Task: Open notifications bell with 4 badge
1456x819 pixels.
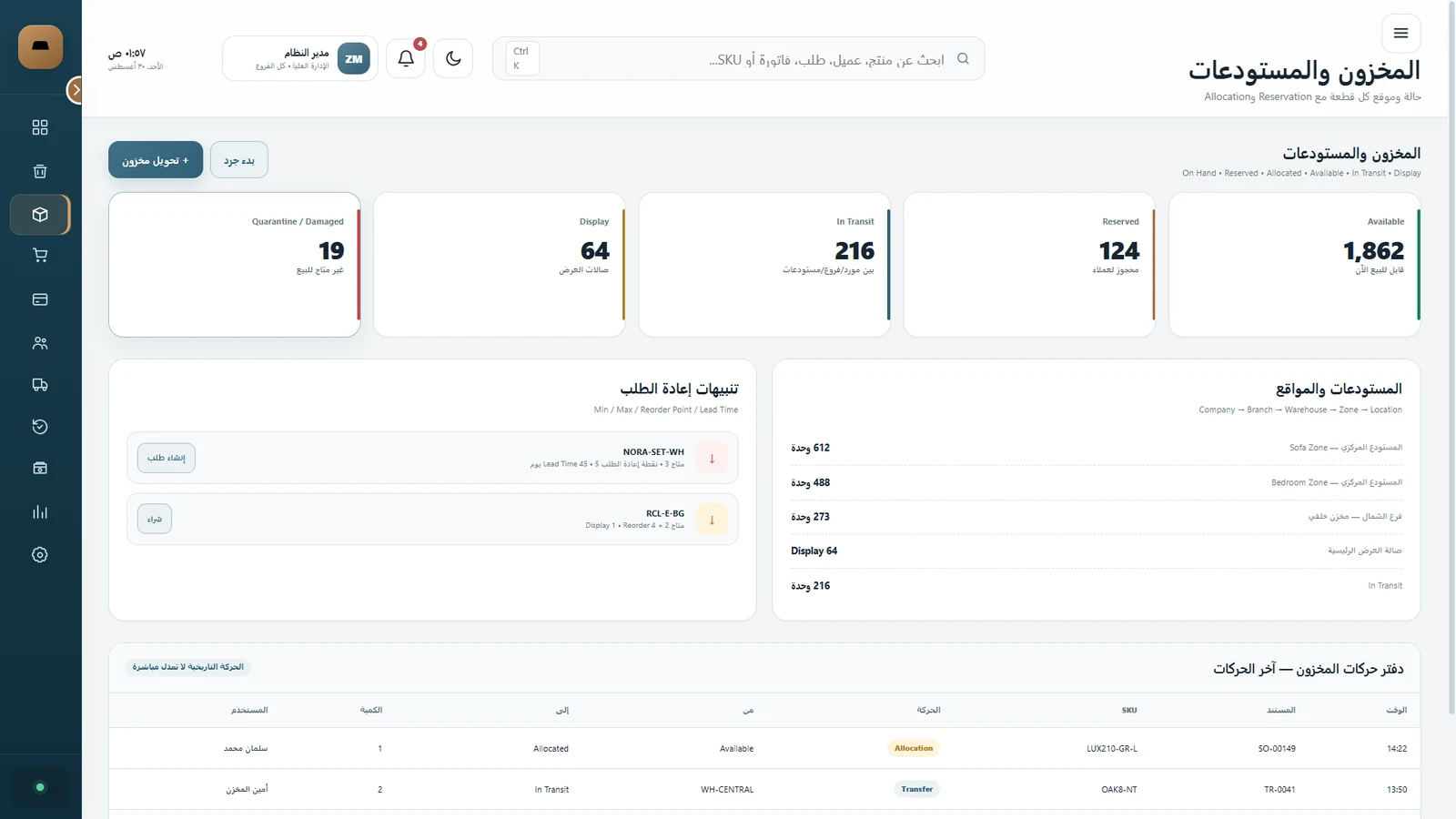Action: point(406,58)
